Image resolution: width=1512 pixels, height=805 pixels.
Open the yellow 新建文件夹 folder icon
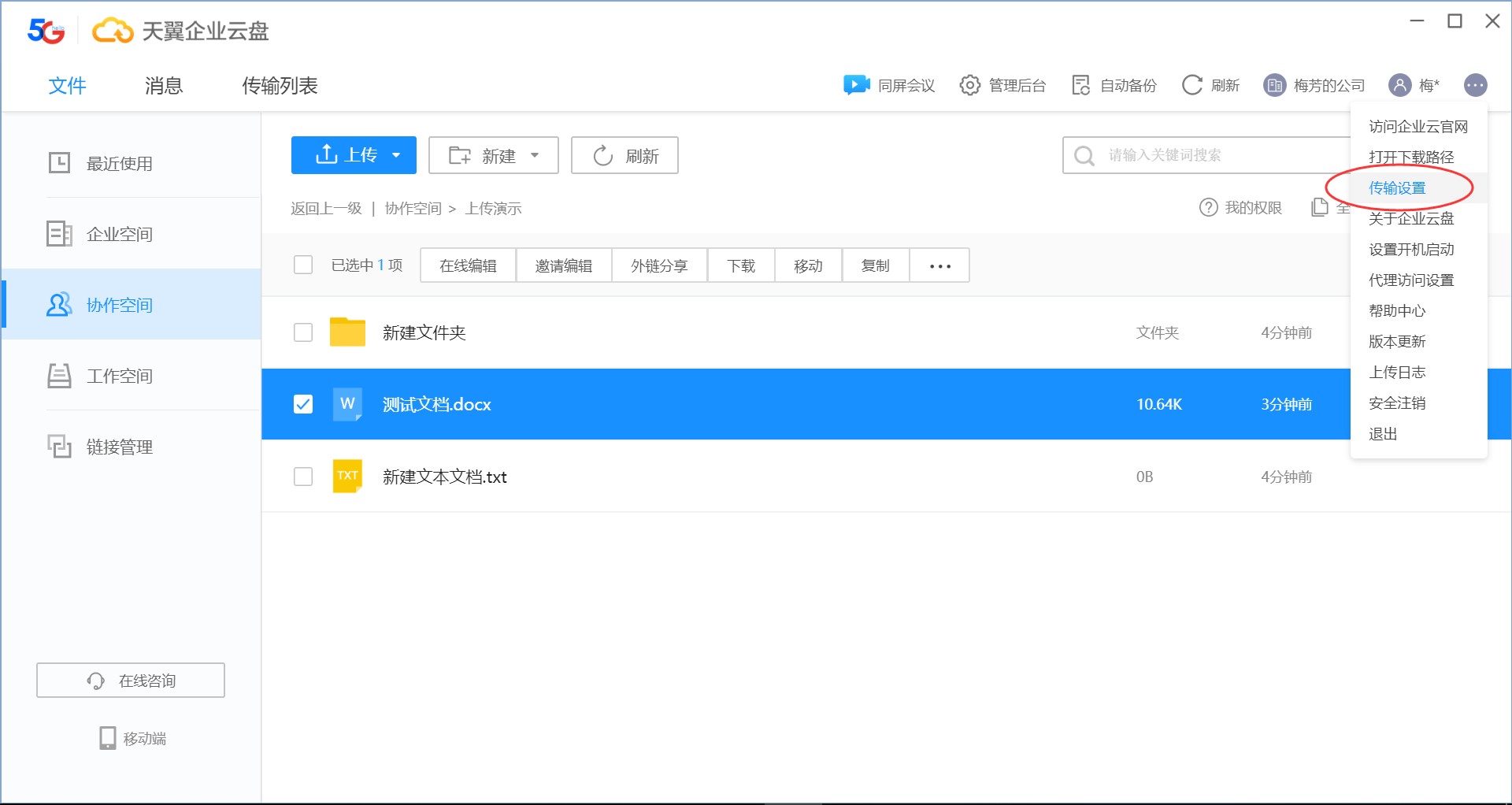(x=347, y=332)
